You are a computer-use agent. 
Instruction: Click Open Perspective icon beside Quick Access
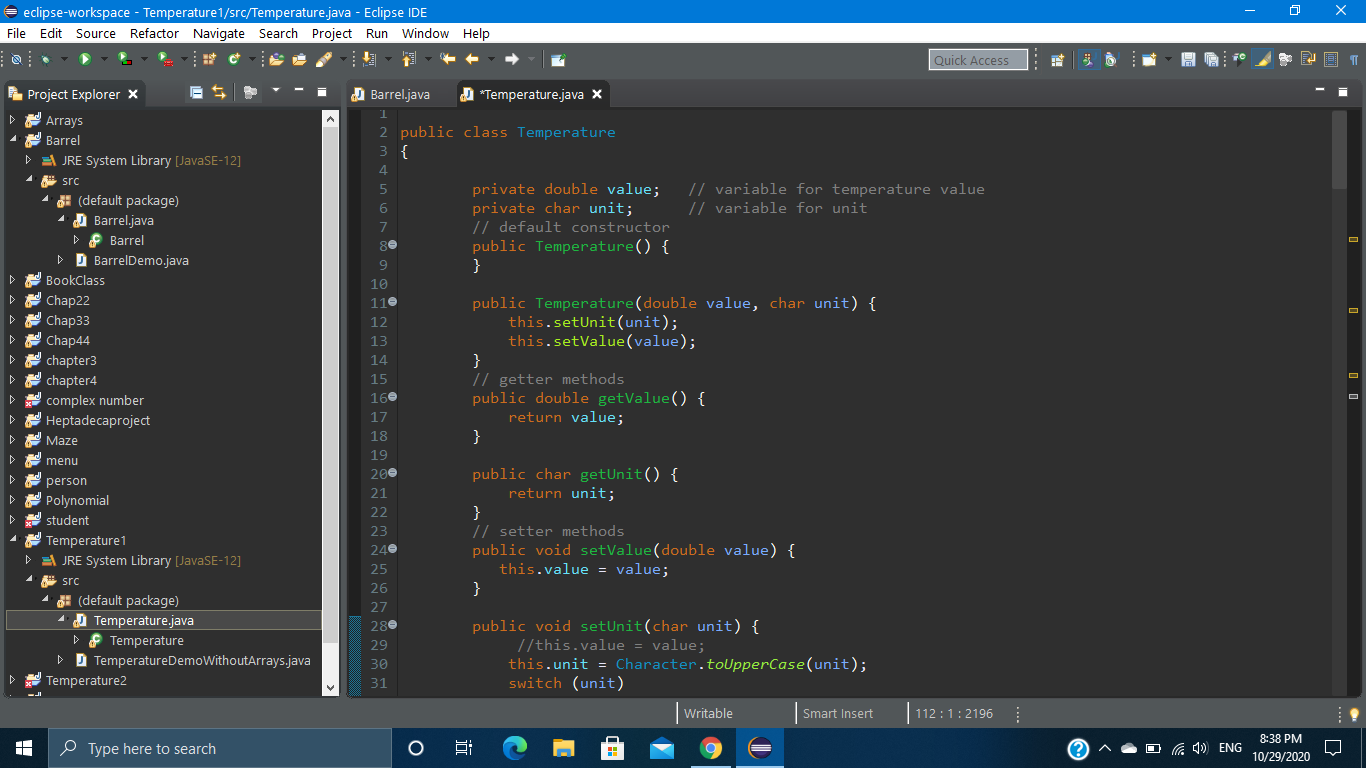1058,60
